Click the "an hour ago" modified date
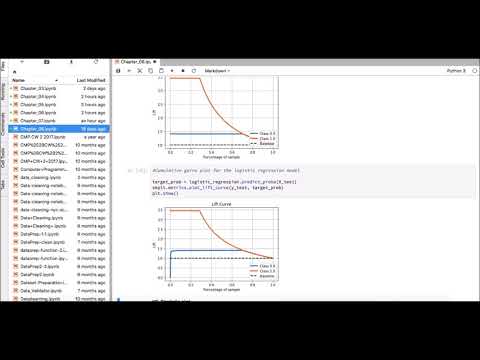The height and width of the screenshot is (360, 480). pyautogui.click(x=93, y=121)
